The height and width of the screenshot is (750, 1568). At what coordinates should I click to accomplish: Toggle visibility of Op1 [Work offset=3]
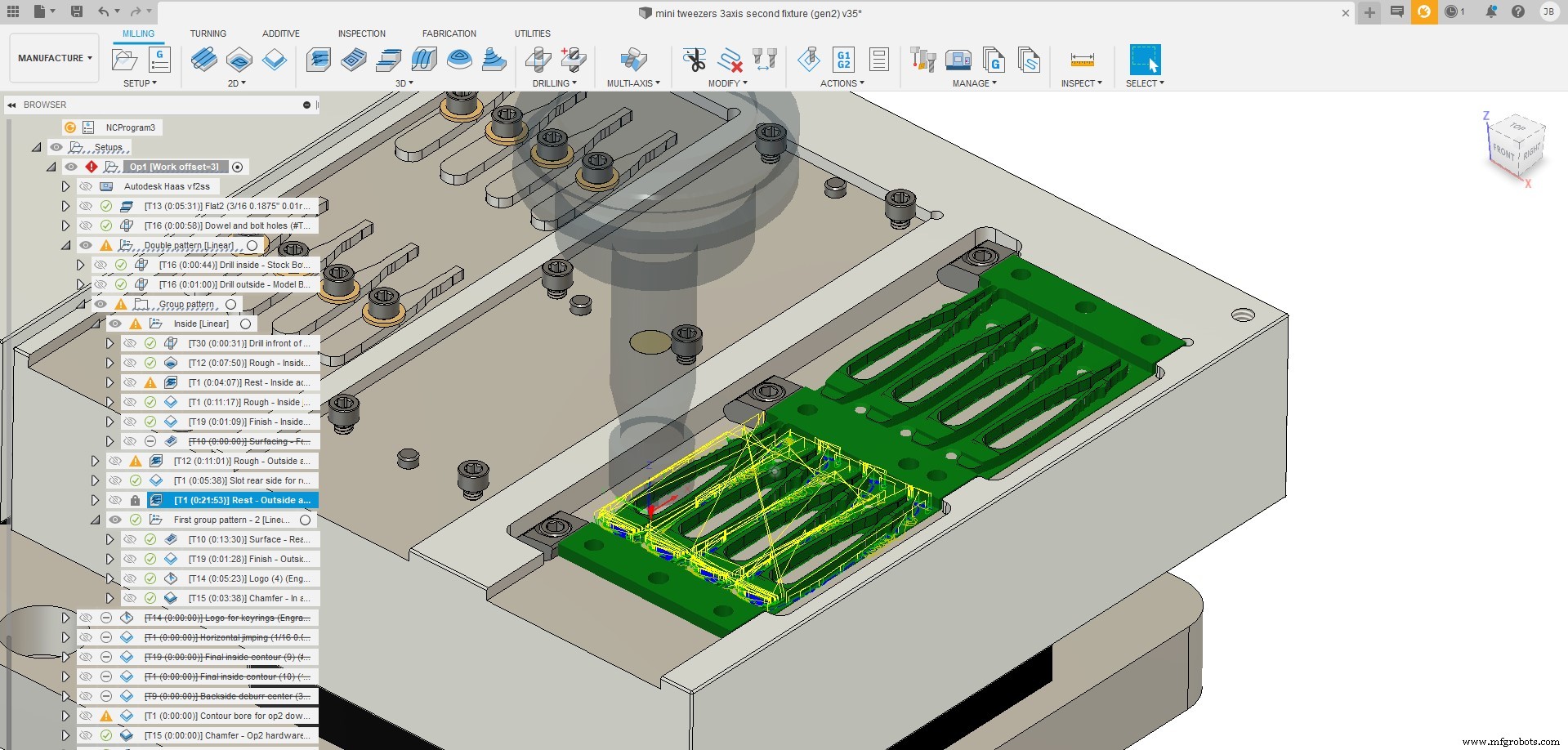pos(71,167)
